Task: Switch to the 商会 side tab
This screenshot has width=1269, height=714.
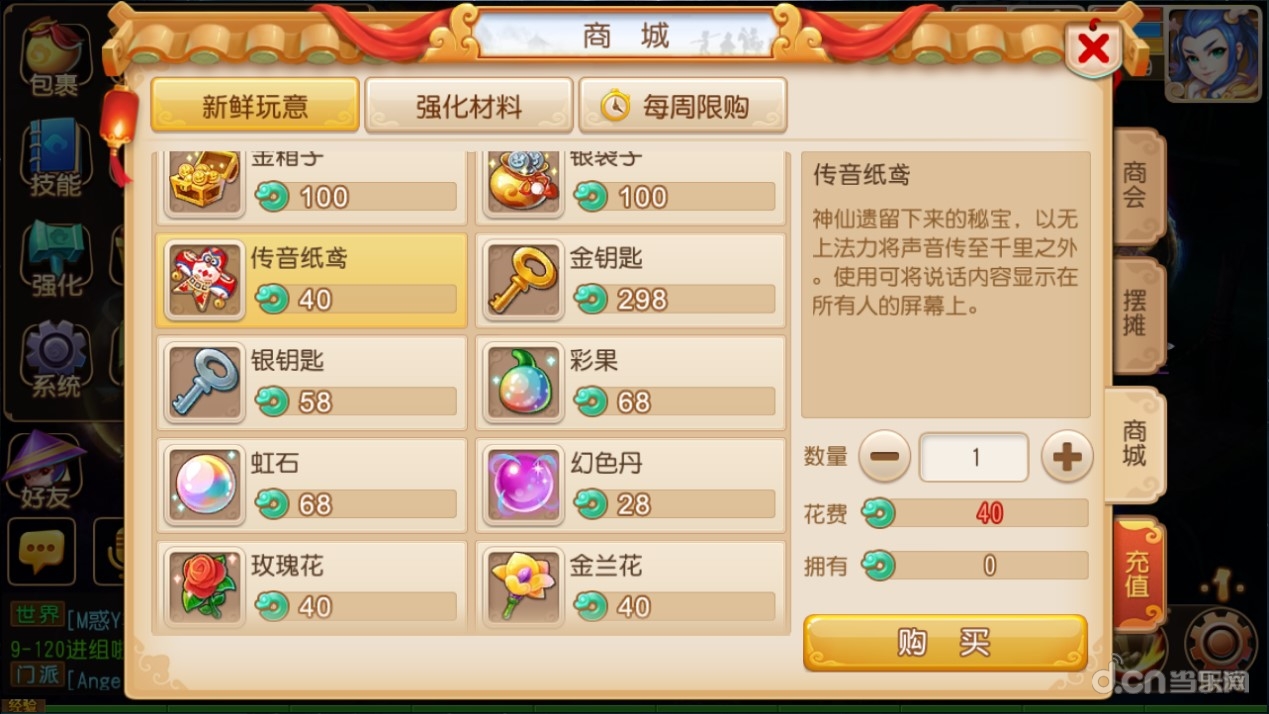Action: pyautogui.click(x=1137, y=186)
